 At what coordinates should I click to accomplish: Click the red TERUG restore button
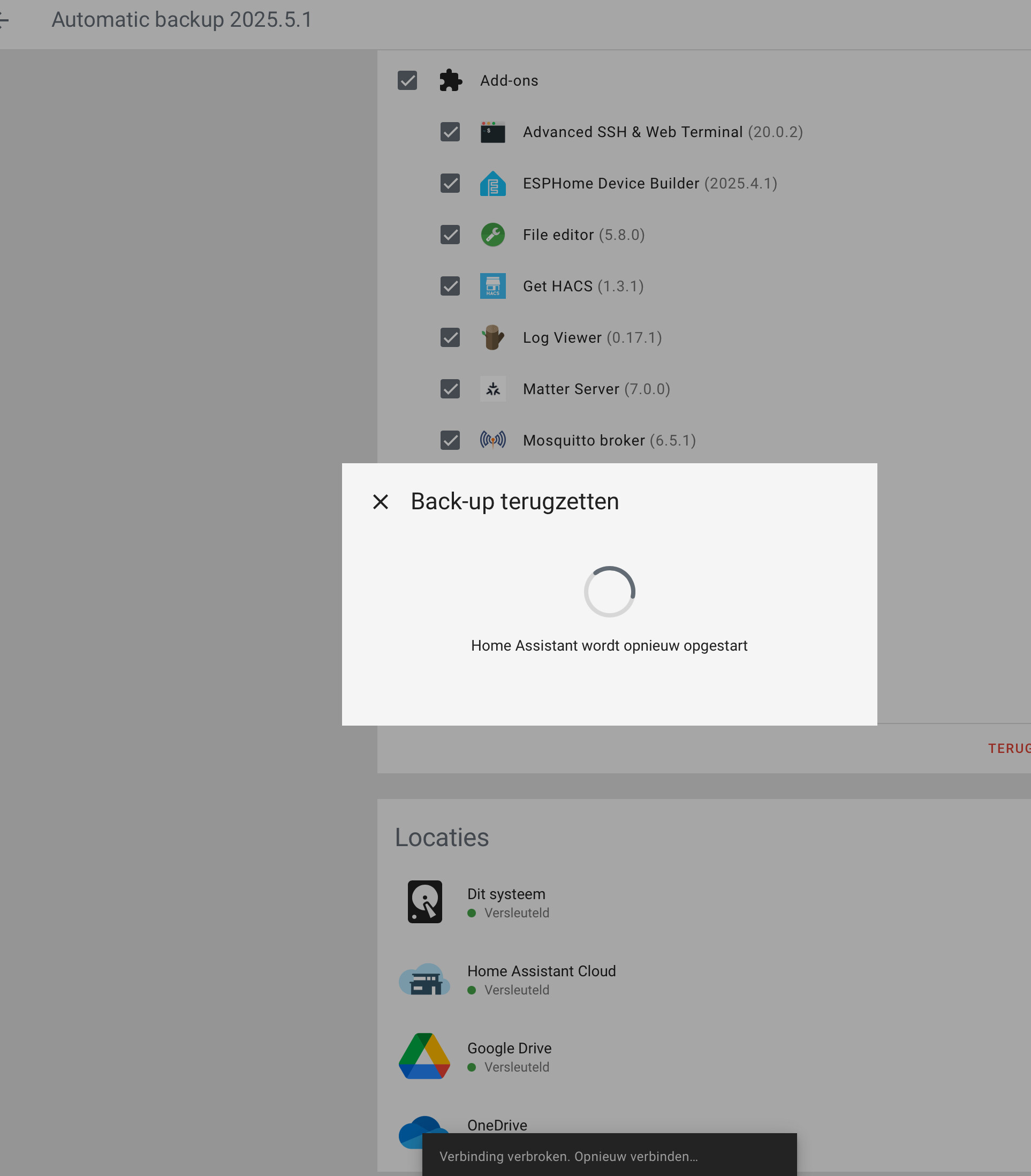click(1009, 748)
